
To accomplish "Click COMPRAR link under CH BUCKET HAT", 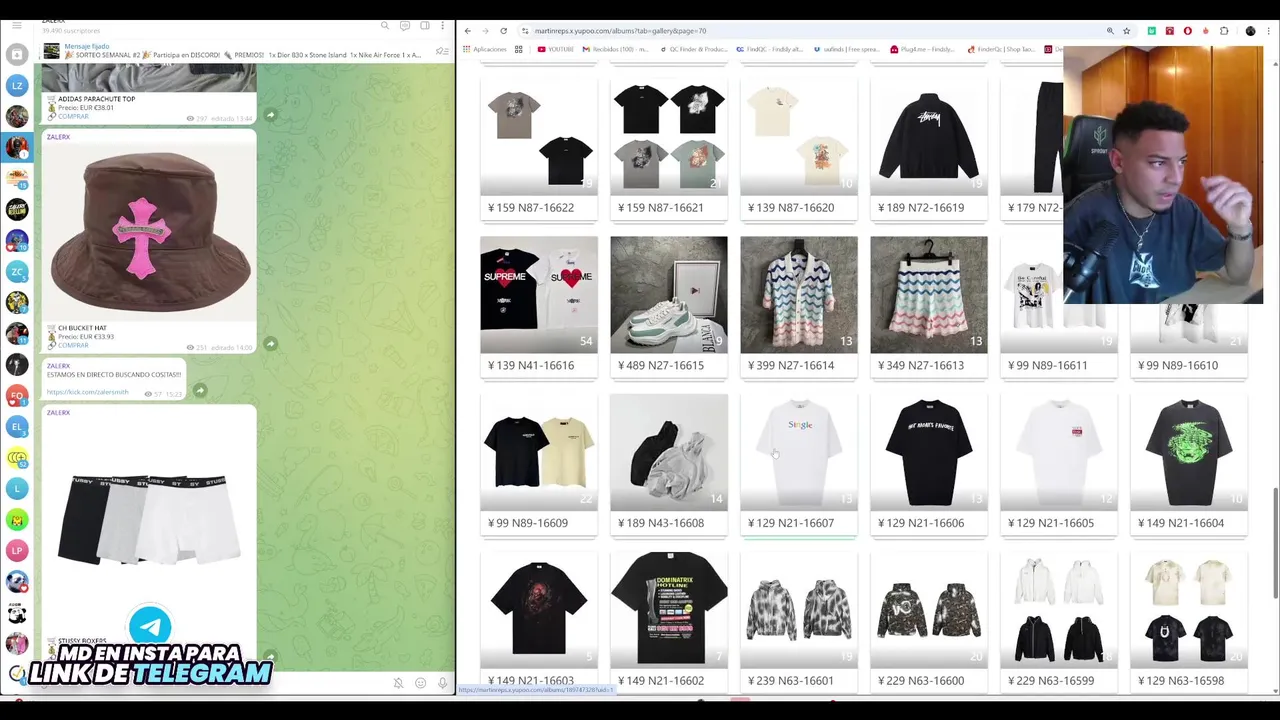I will tap(73, 345).
